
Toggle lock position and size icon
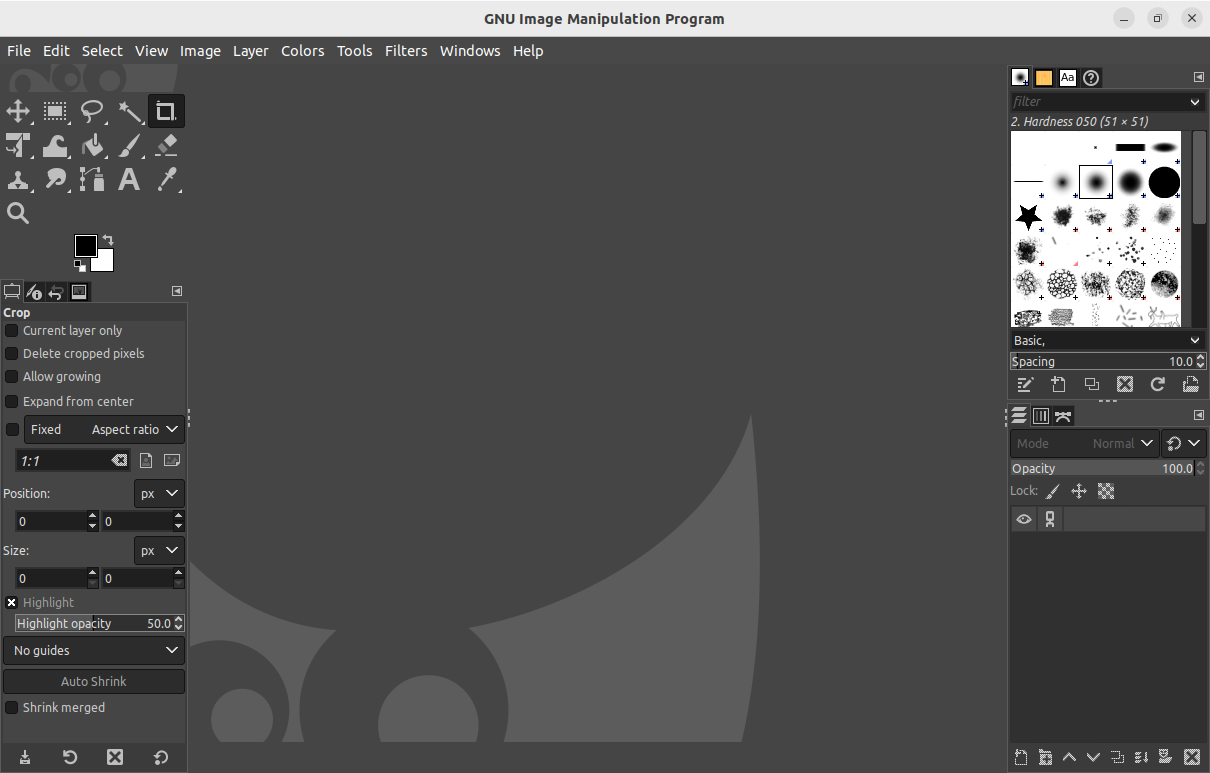pos(1079,491)
